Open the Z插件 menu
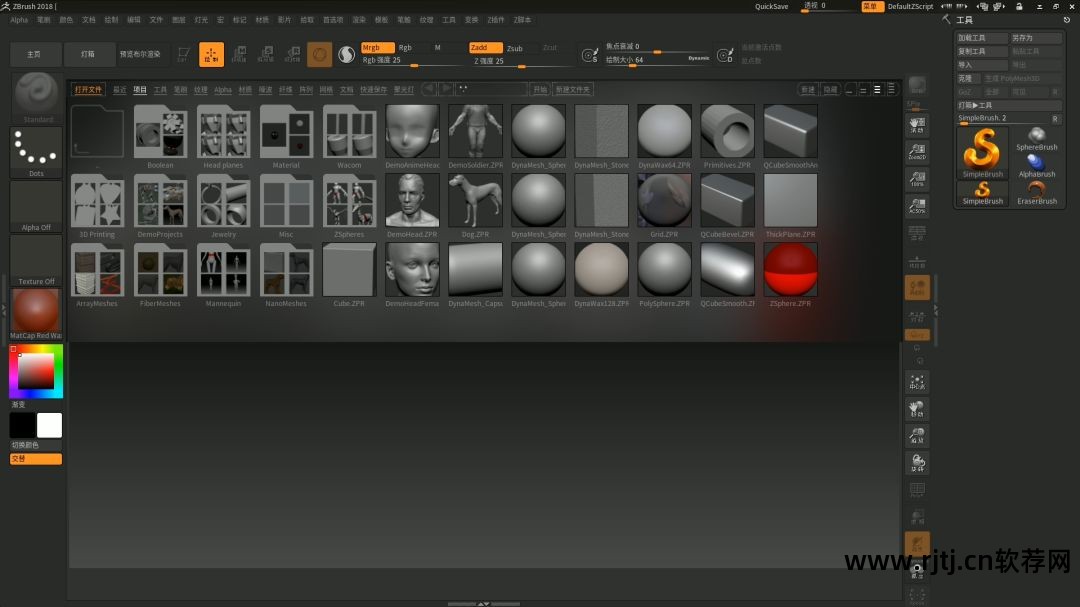The image size is (1080, 607). (496, 20)
